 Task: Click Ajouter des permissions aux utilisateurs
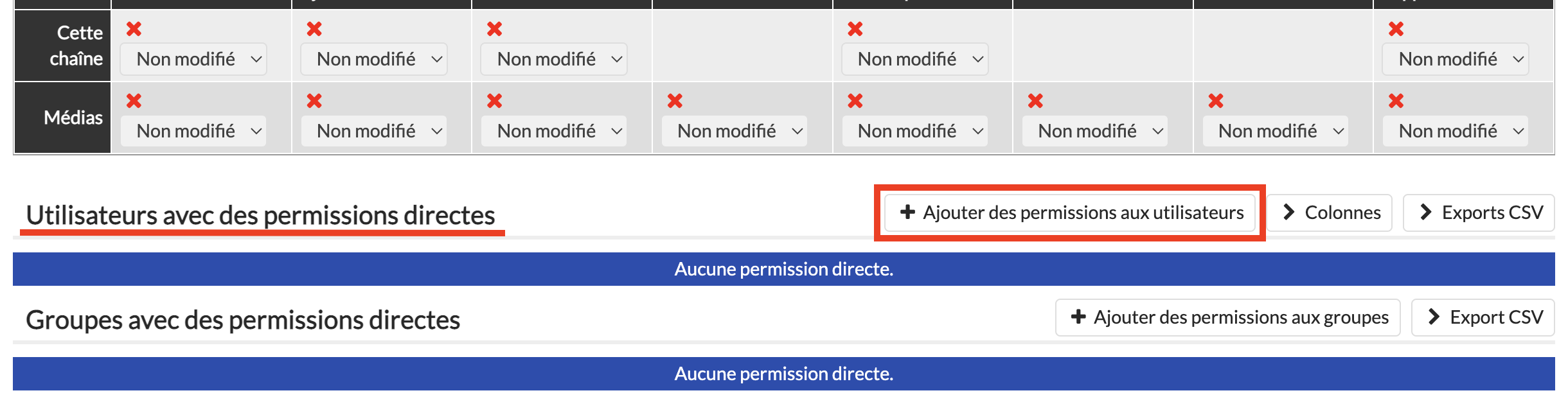pos(1070,213)
